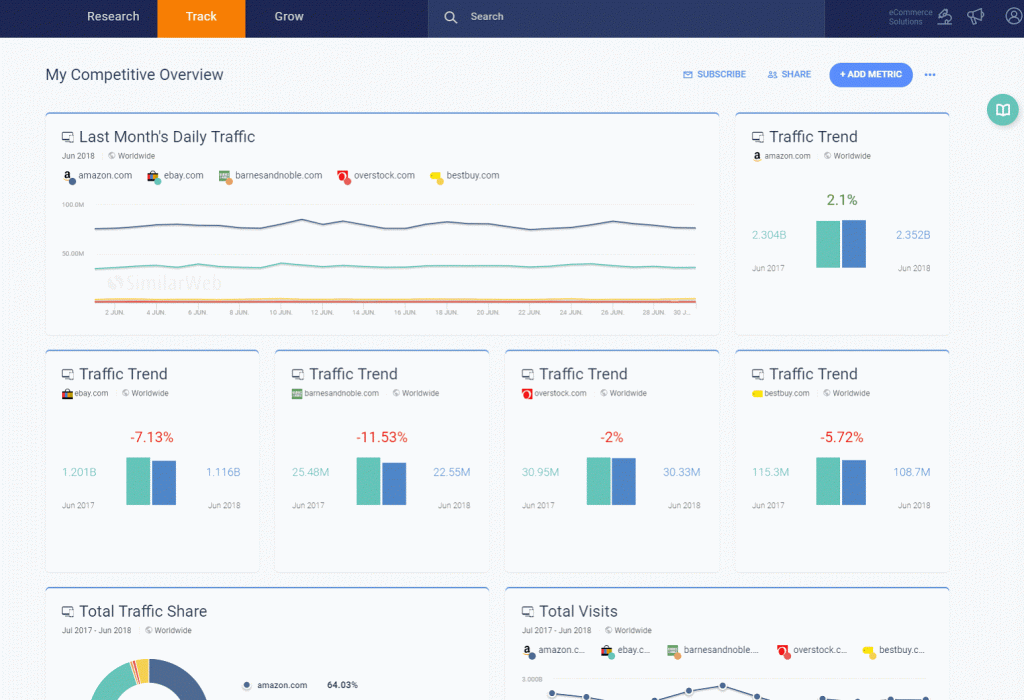
Task: Click the three-dot more options icon
Action: tap(930, 75)
